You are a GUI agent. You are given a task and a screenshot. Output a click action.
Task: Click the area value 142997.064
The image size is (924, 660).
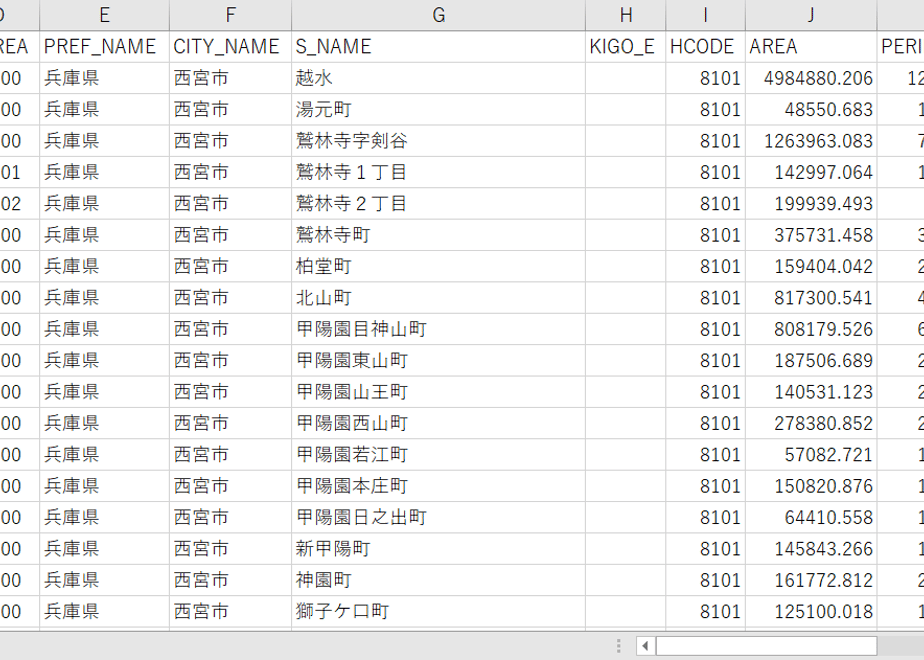(811, 172)
